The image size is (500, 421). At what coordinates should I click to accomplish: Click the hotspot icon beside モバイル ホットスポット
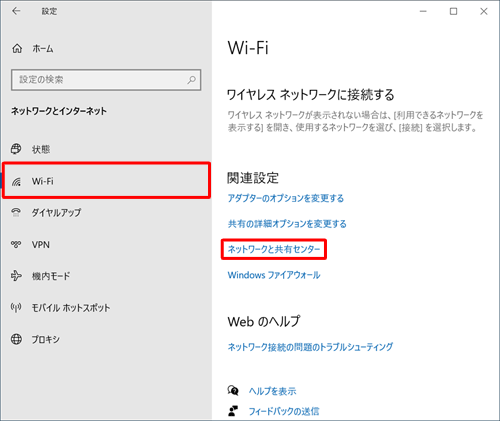point(16,307)
